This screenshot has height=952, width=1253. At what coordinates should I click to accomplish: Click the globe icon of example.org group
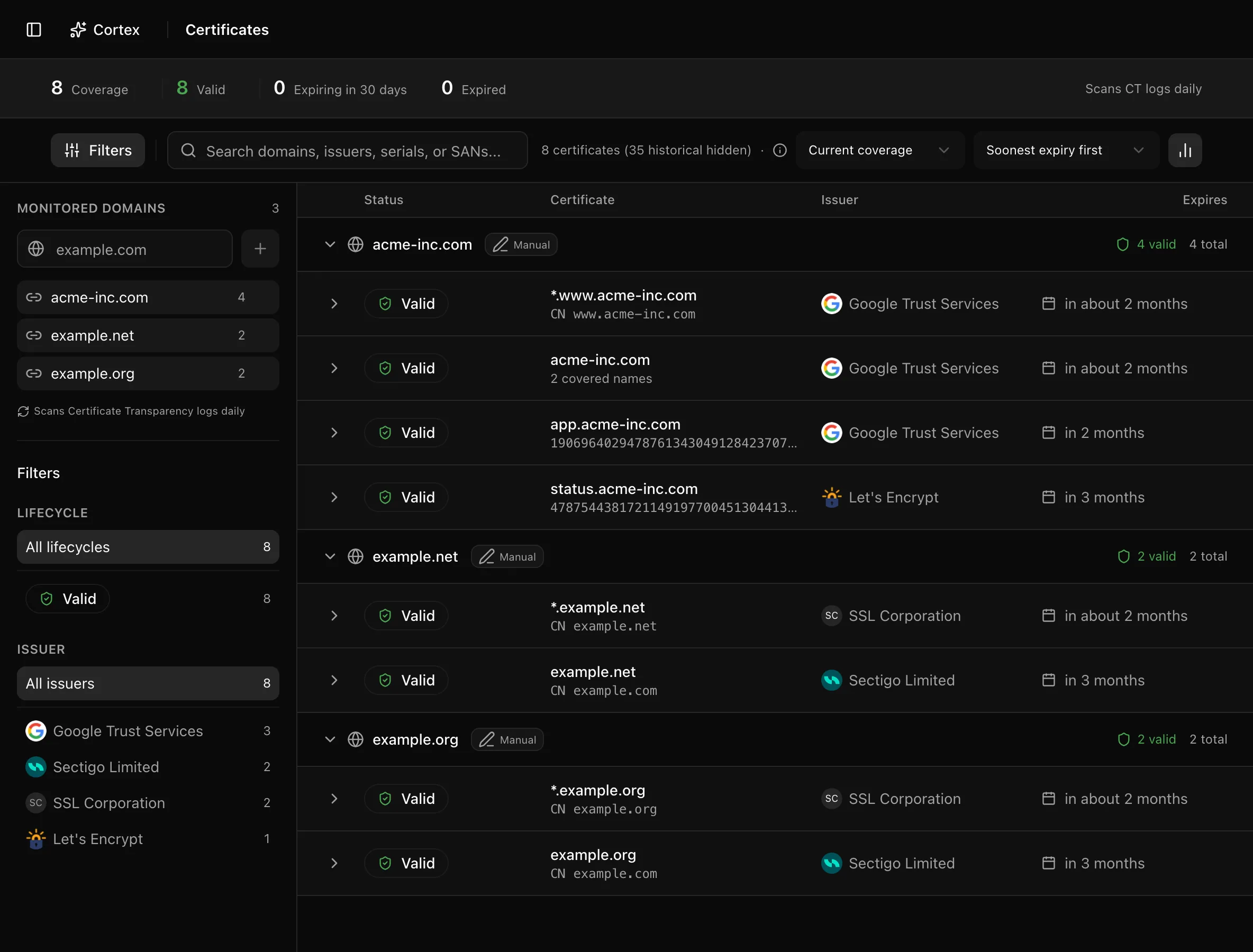coord(356,739)
